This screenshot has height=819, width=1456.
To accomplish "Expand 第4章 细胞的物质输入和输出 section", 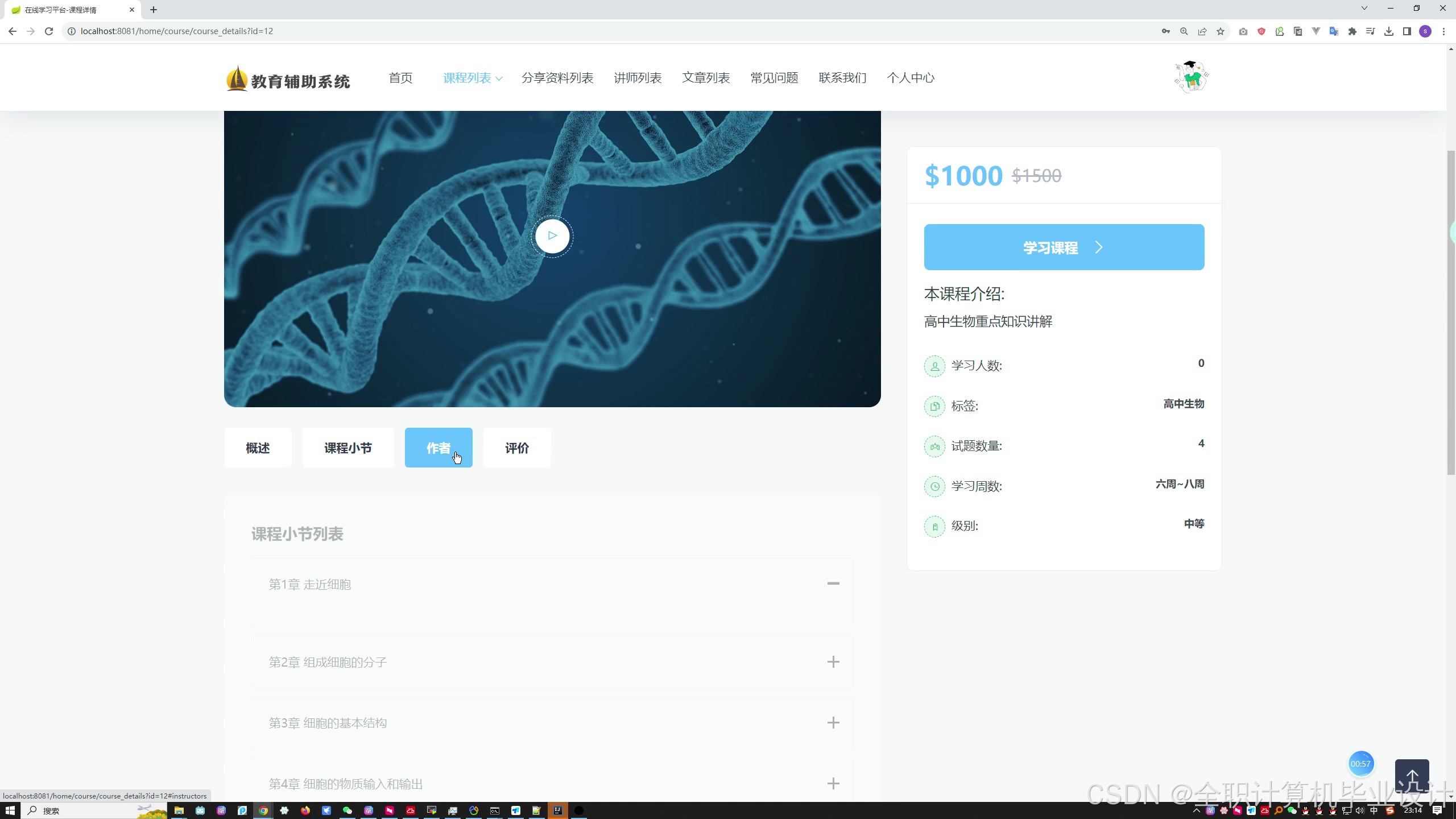I will pos(833,784).
